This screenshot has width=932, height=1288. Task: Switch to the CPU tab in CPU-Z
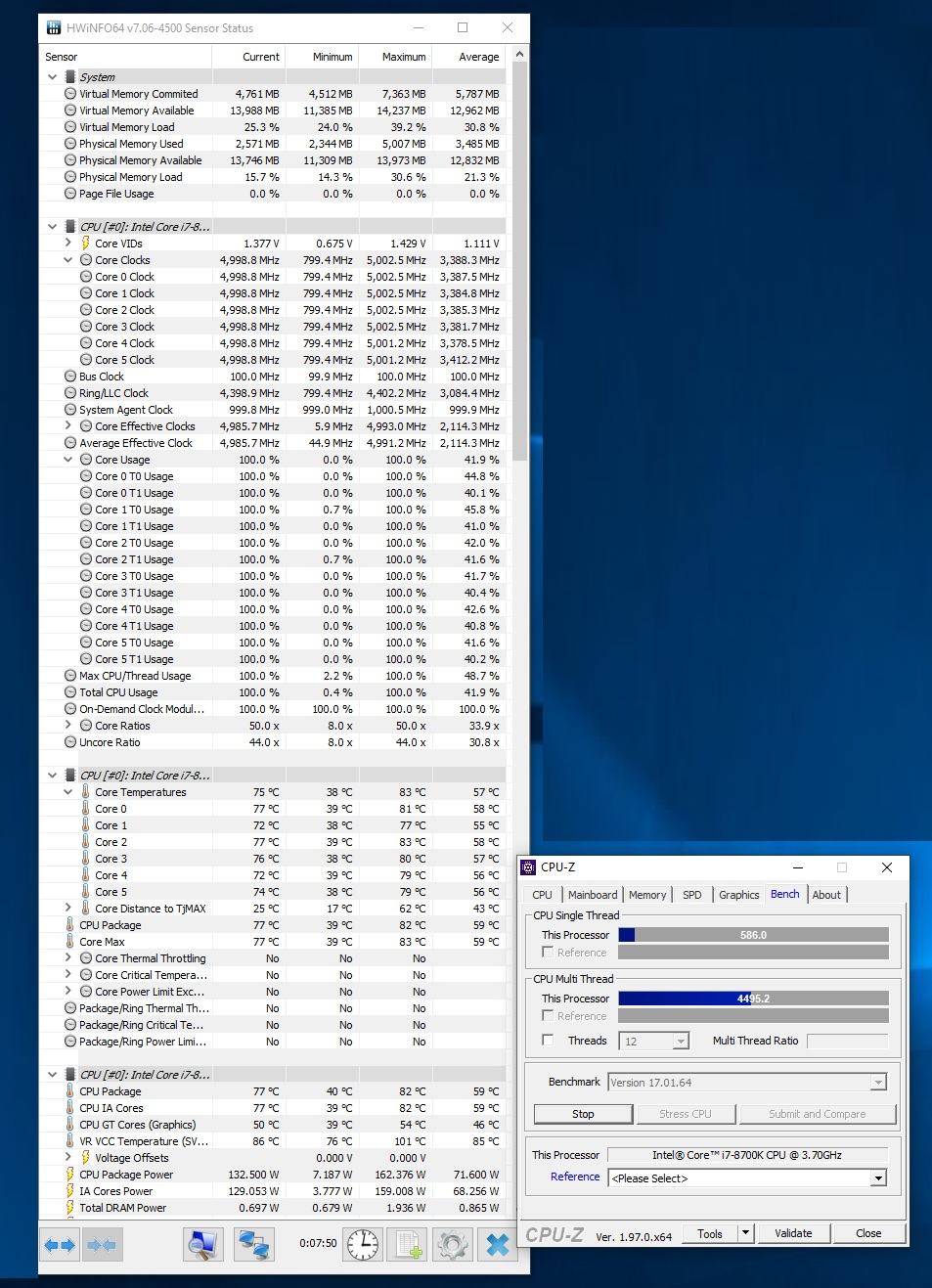point(542,895)
